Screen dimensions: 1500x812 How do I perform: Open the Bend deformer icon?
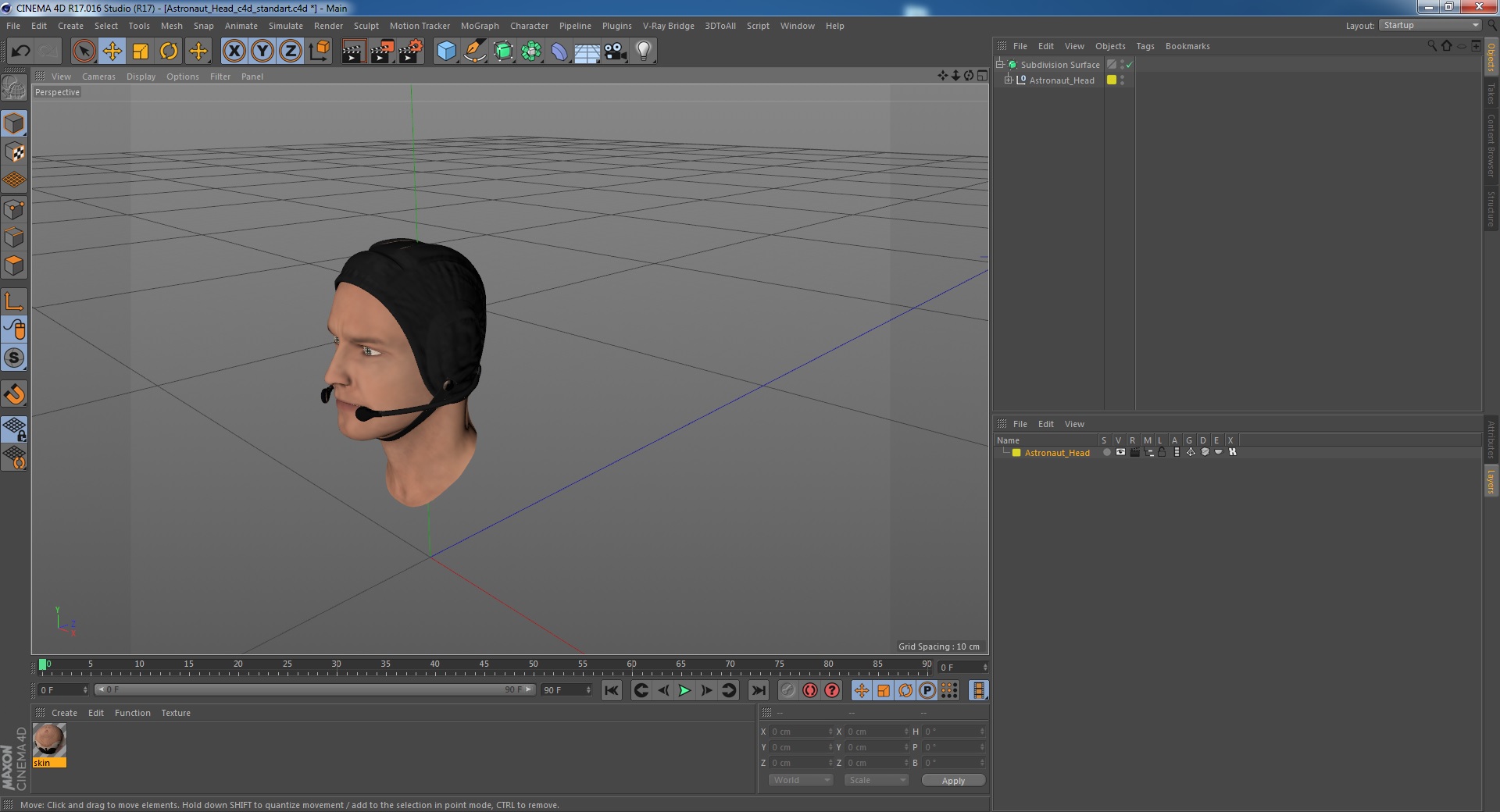(x=559, y=52)
